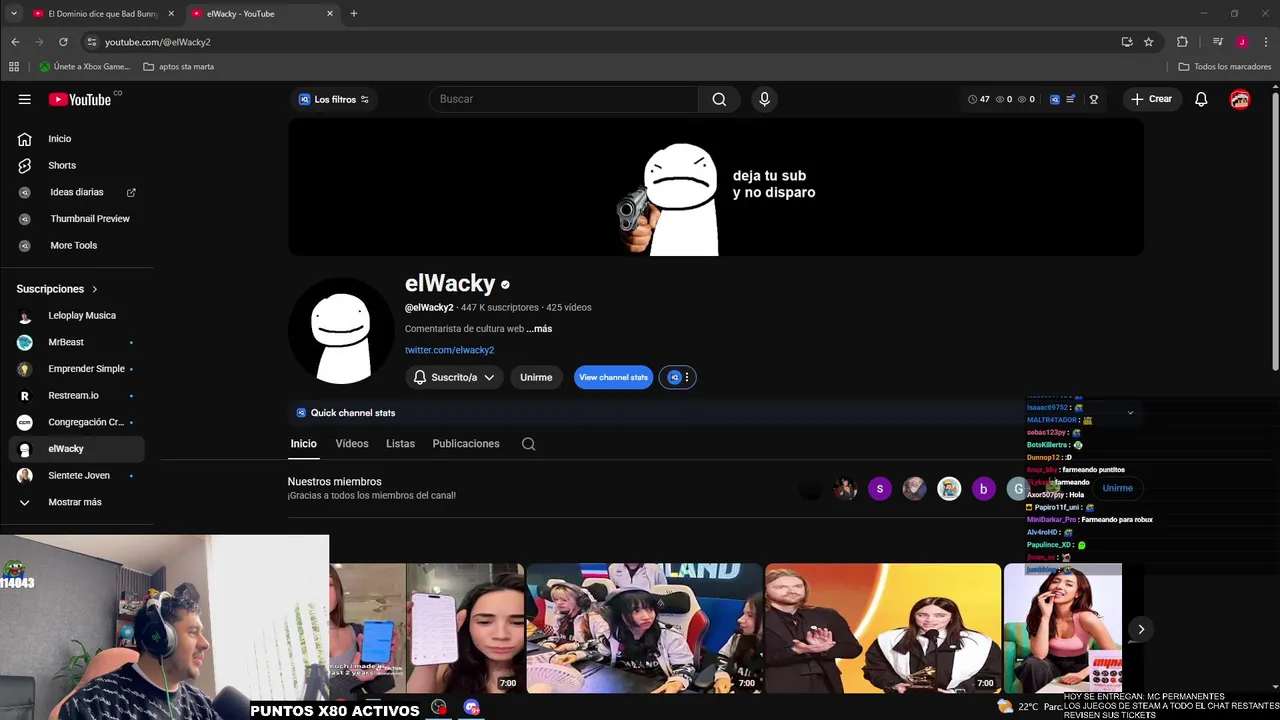Go to the YouTube home logo
This screenshot has height=720, width=1280.
pyautogui.click(x=80, y=99)
